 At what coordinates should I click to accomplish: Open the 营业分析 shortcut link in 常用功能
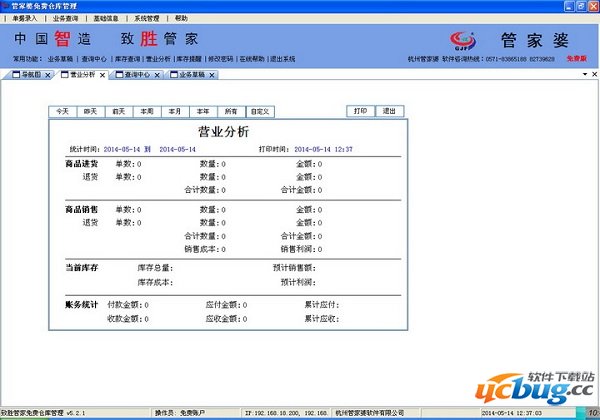[x=158, y=59]
